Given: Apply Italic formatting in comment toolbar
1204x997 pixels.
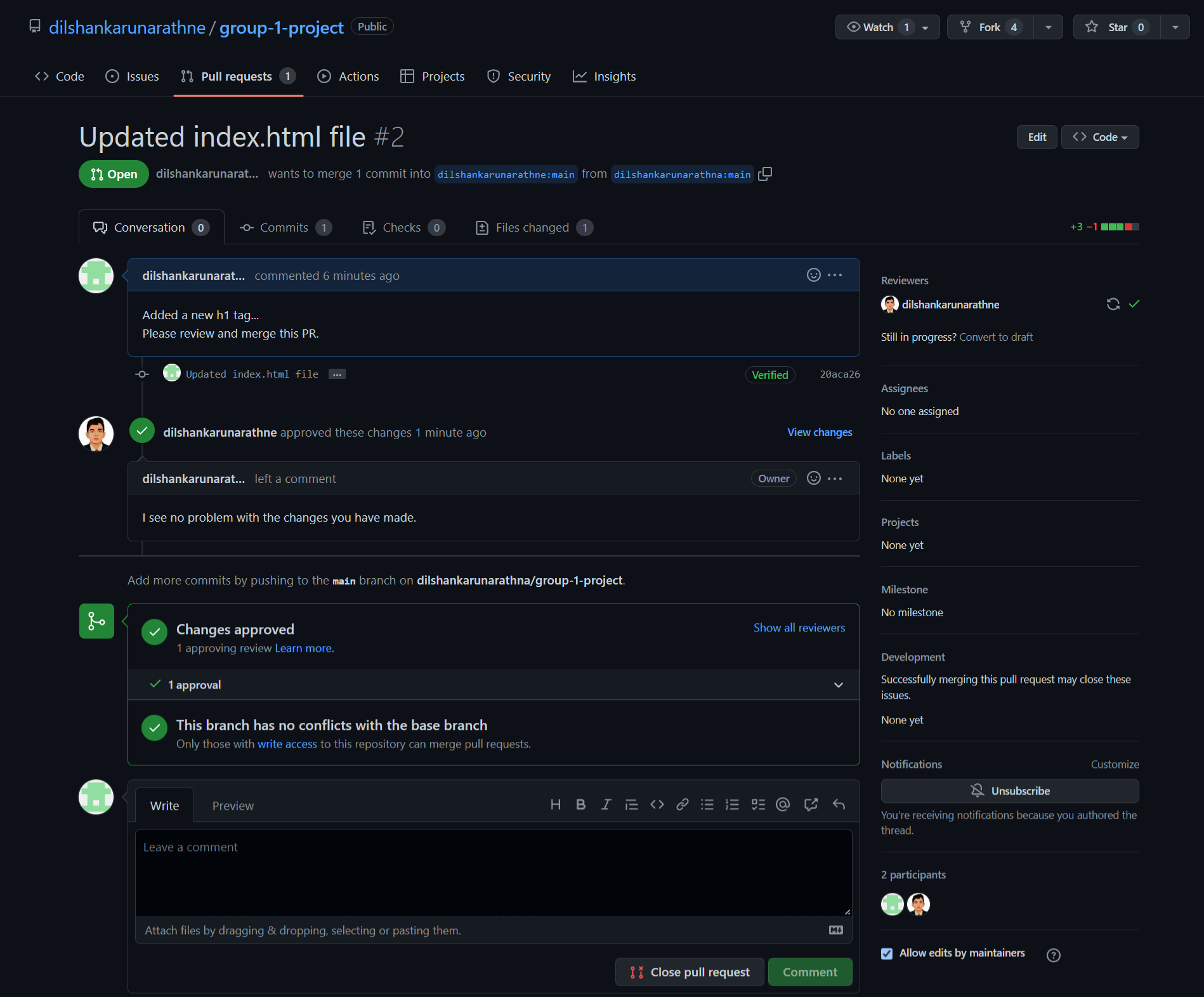Looking at the screenshot, I should pyautogui.click(x=606, y=805).
